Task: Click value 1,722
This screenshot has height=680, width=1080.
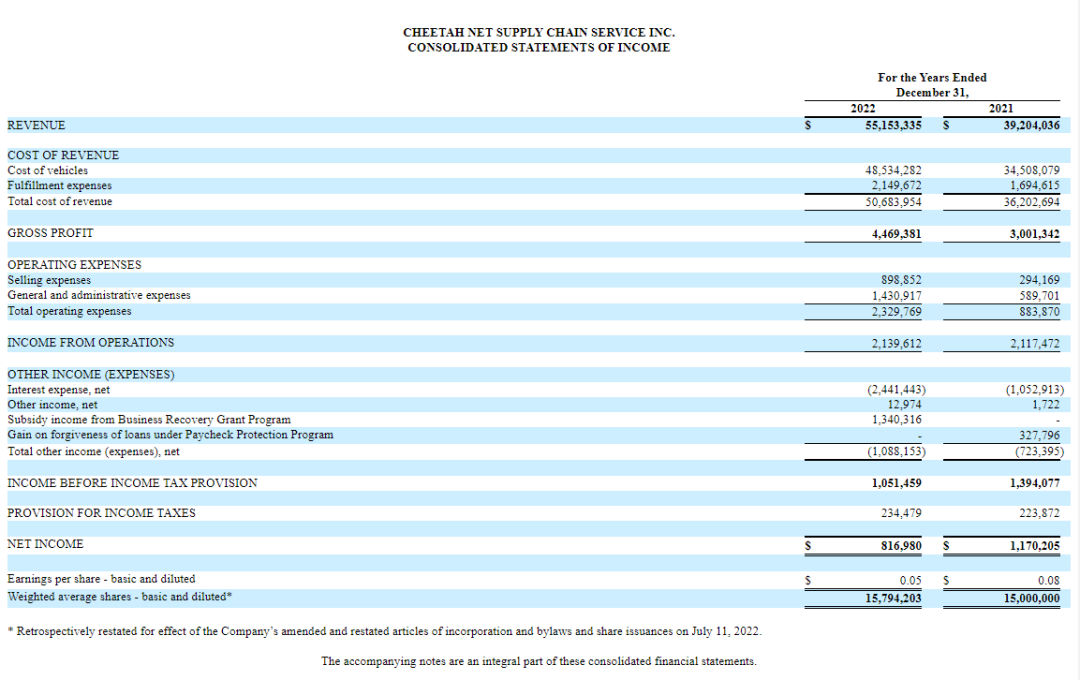Action: tap(1046, 404)
